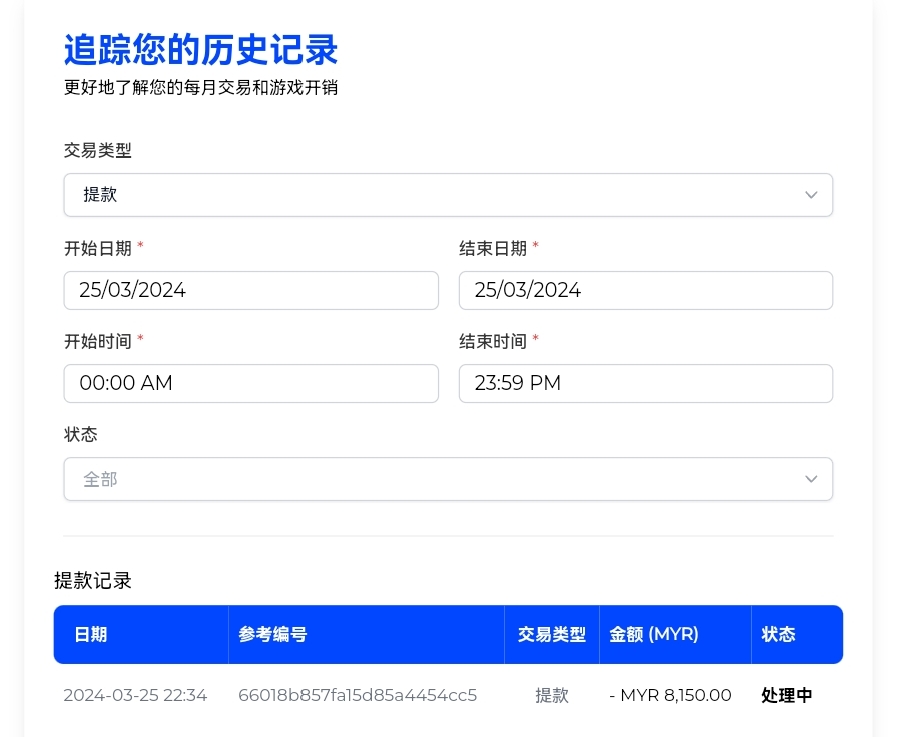Open the 状态 dropdown showing 全部
The width and height of the screenshot is (902, 737).
click(x=447, y=480)
